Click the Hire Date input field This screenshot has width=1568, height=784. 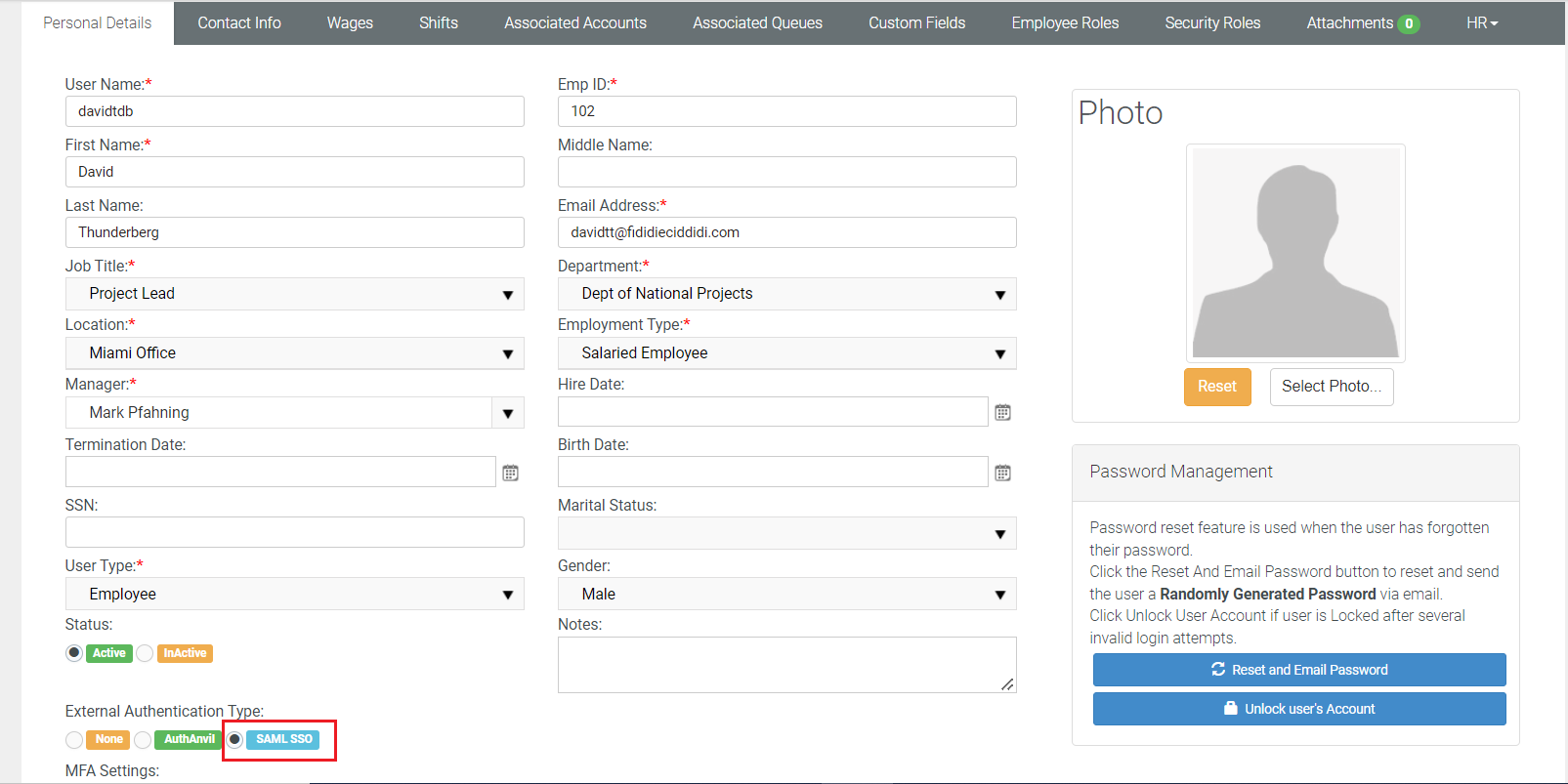[x=773, y=412]
